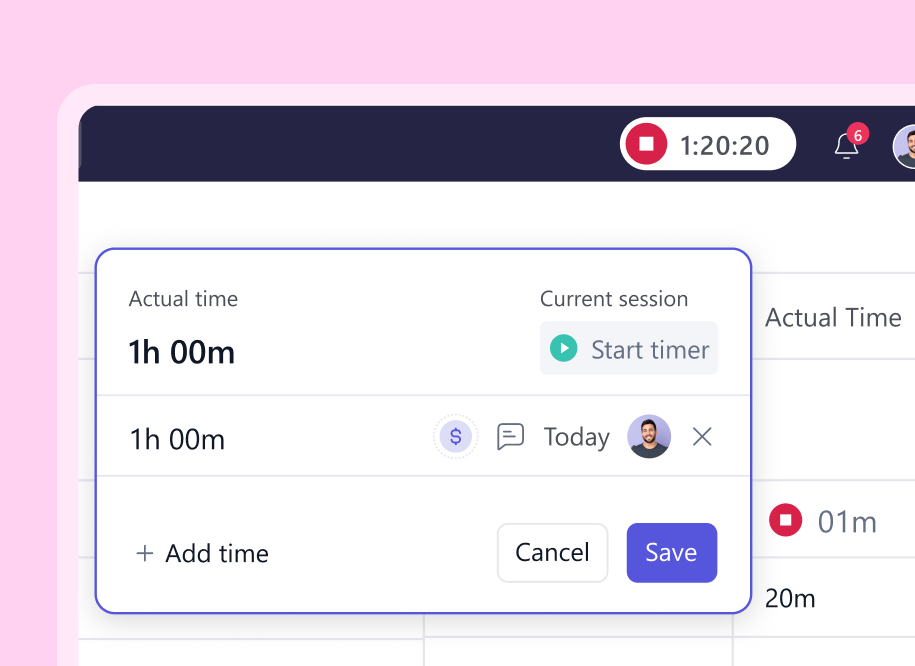Select the 20m actual time cell

[x=790, y=599]
